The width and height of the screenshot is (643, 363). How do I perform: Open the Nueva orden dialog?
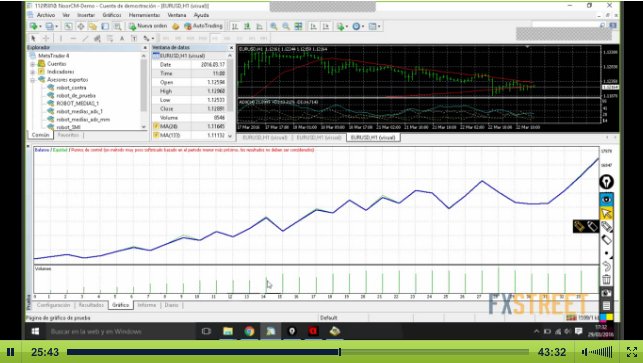pyautogui.click(x=148, y=26)
